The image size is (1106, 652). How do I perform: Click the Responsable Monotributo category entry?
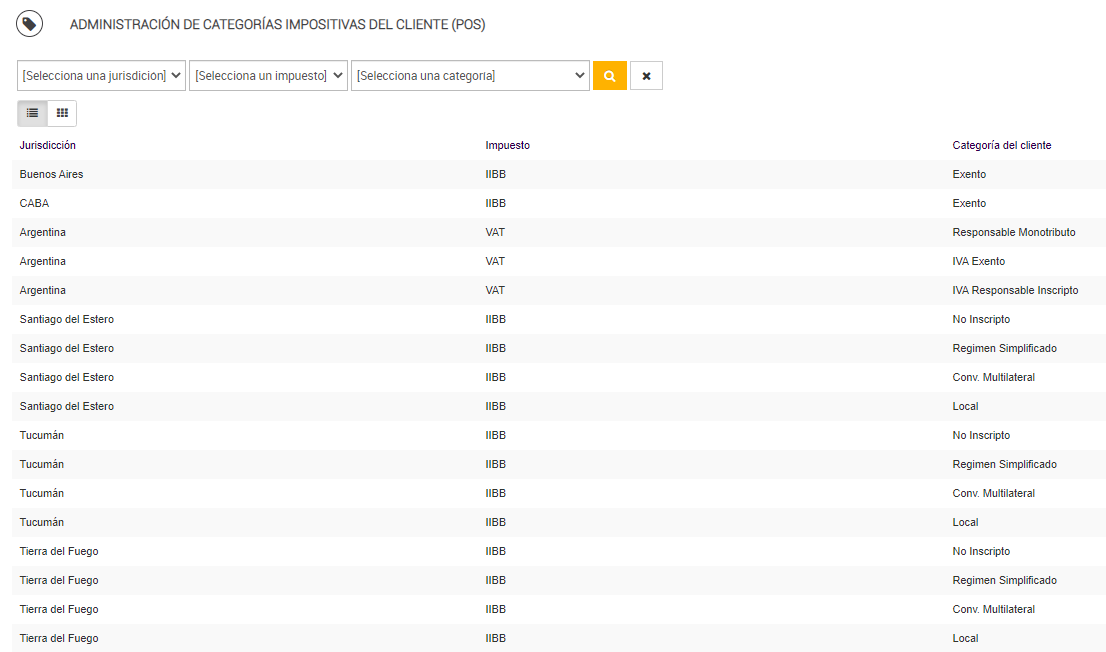point(1014,232)
